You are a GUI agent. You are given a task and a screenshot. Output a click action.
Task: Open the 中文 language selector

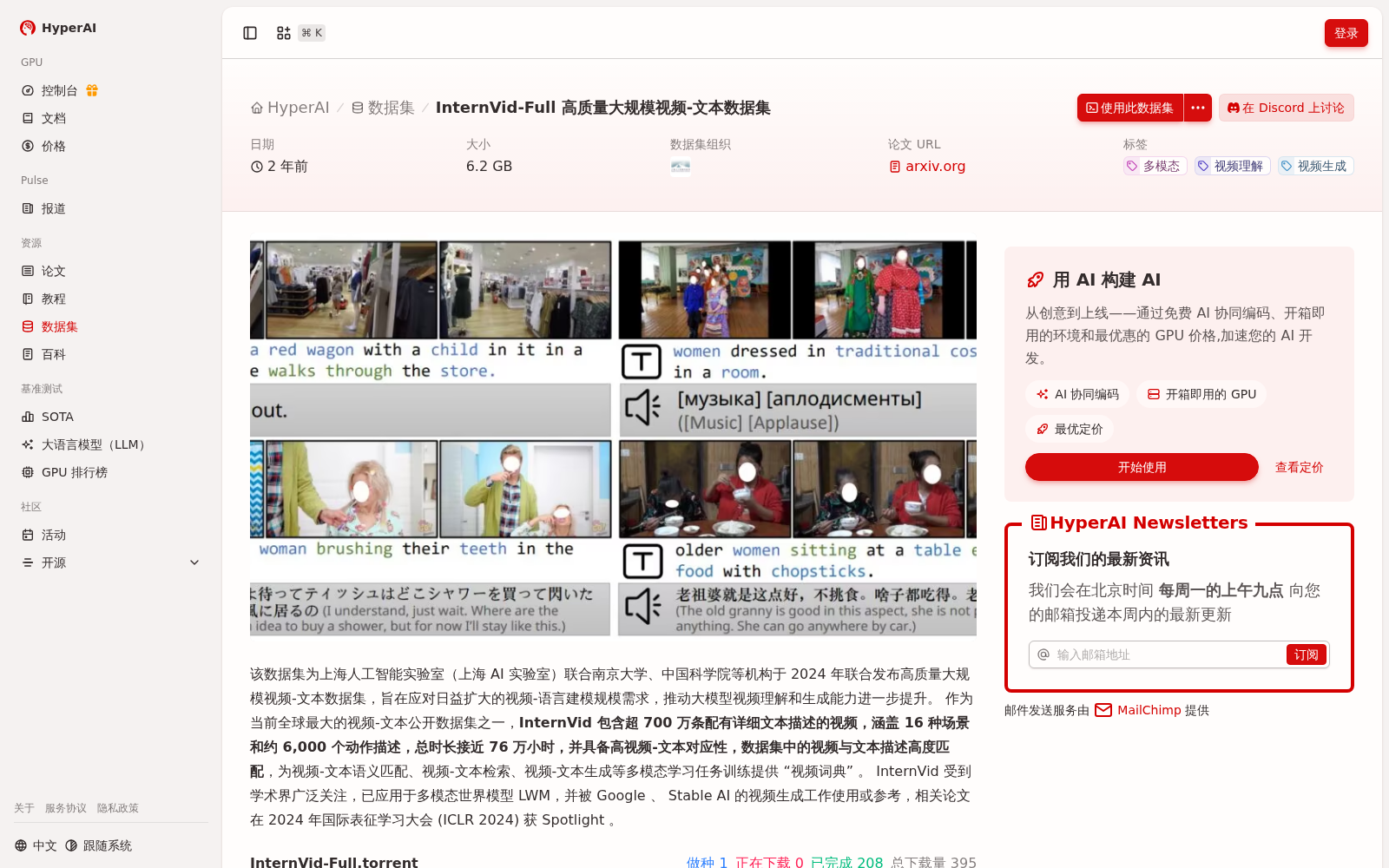(x=36, y=845)
